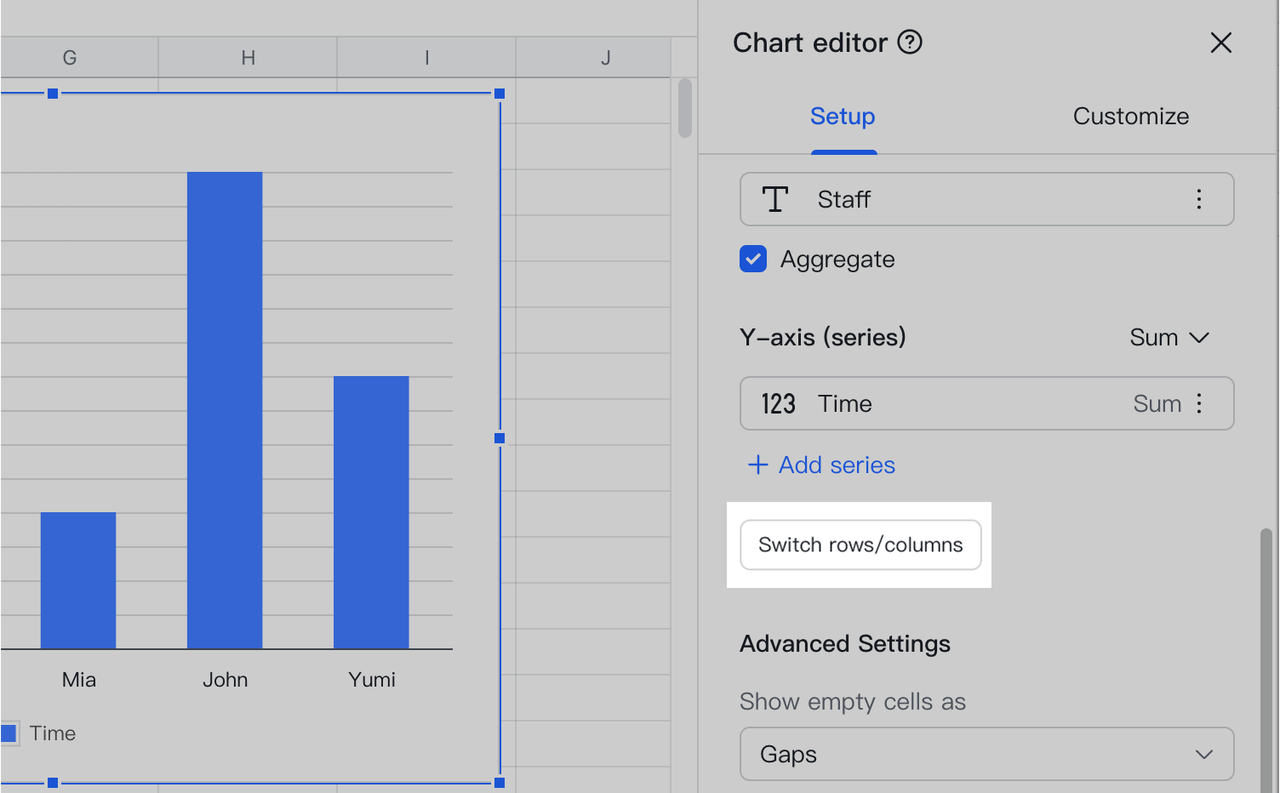Click the 123 number icon beside Time
The width and height of the screenshot is (1280, 793).
point(778,404)
